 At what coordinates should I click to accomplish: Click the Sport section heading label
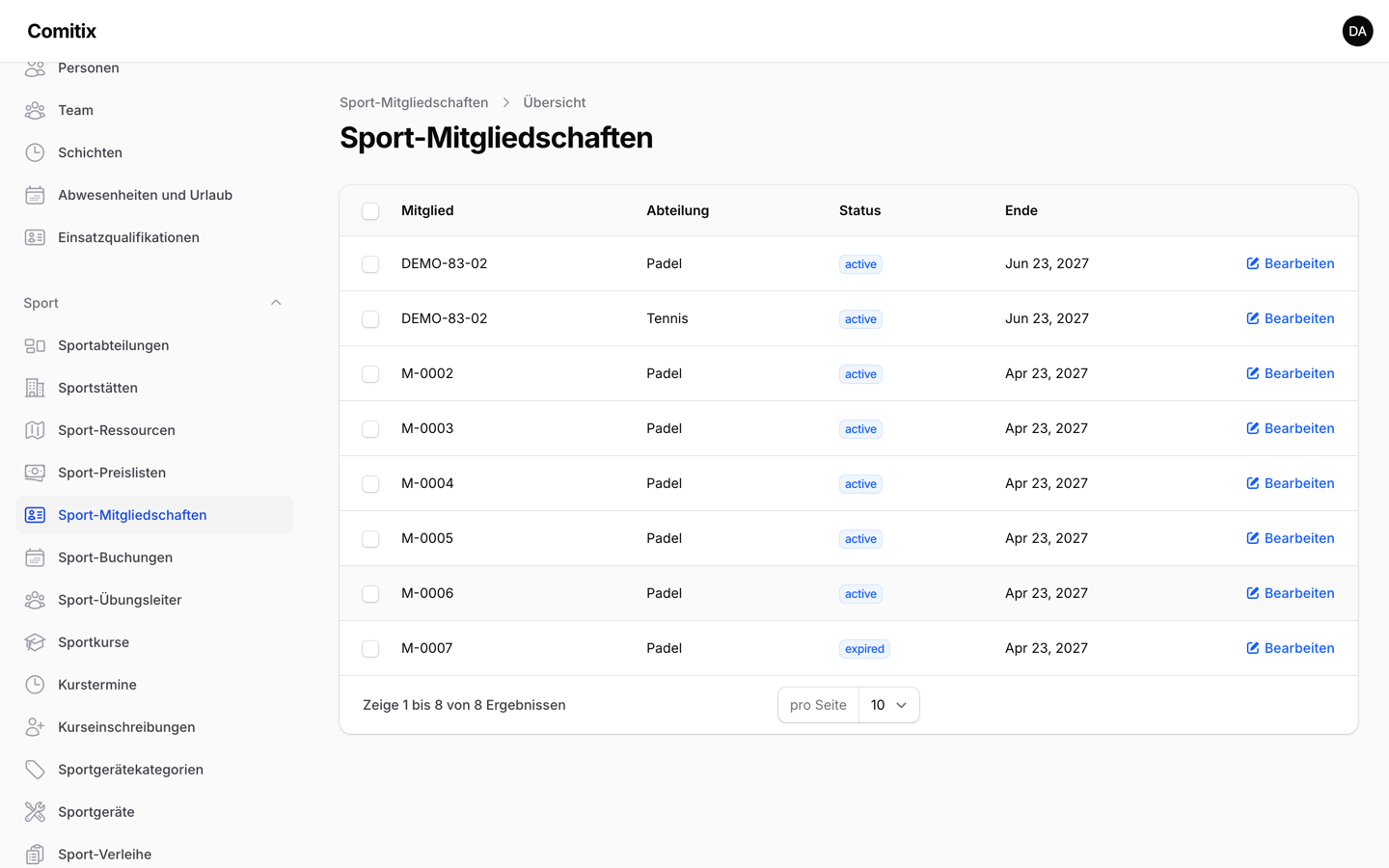41,303
